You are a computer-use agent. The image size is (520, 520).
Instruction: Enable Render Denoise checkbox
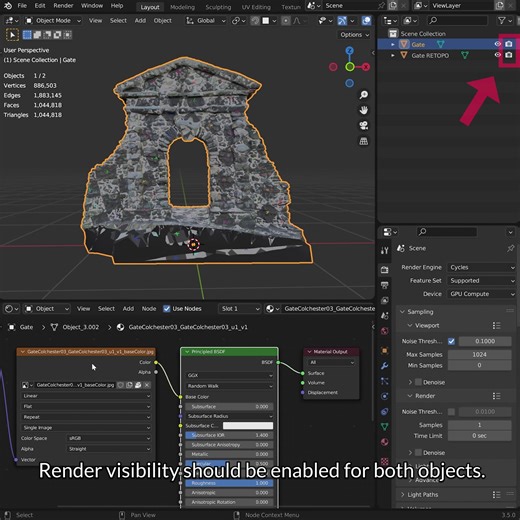(419, 453)
